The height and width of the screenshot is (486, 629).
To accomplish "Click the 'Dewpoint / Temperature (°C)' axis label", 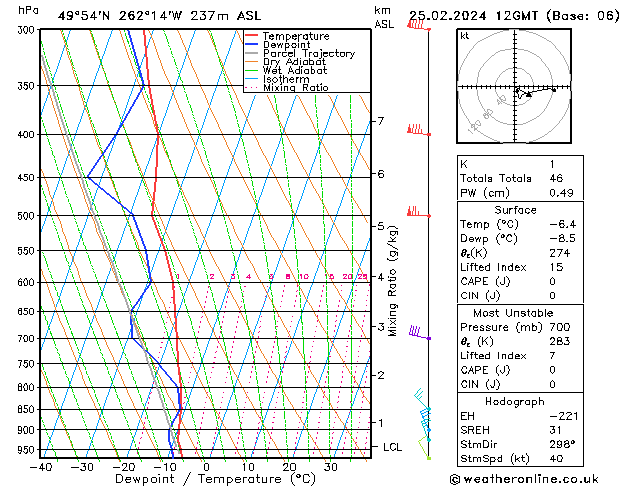I will [215, 479].
